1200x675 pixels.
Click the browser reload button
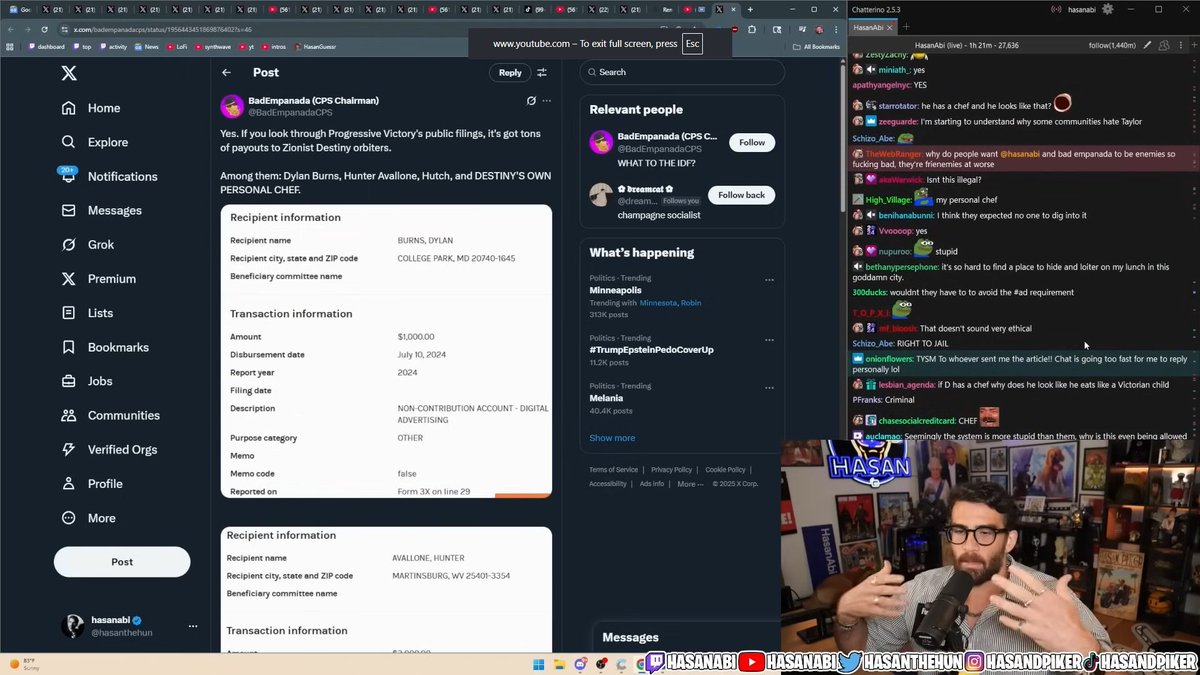click(44, 29)
